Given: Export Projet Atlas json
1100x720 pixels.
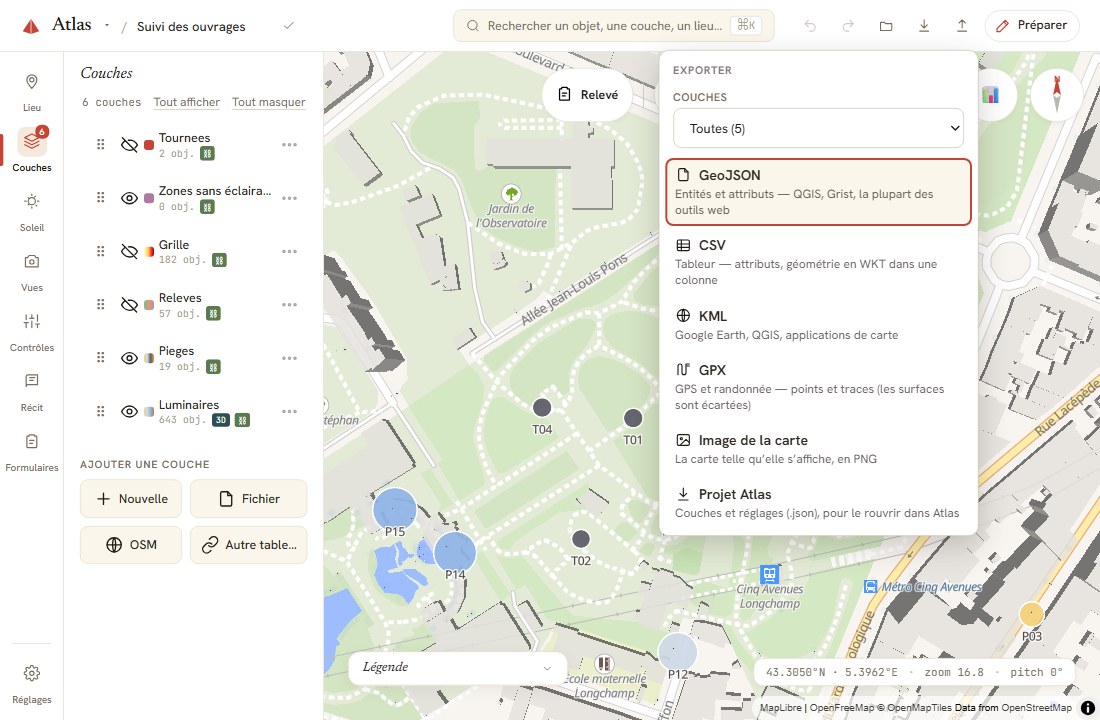Looking at the screenshot, I should coord(818,503).
